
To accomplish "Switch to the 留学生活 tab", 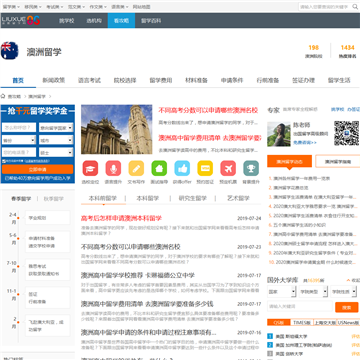I will (x=339, y=80).
